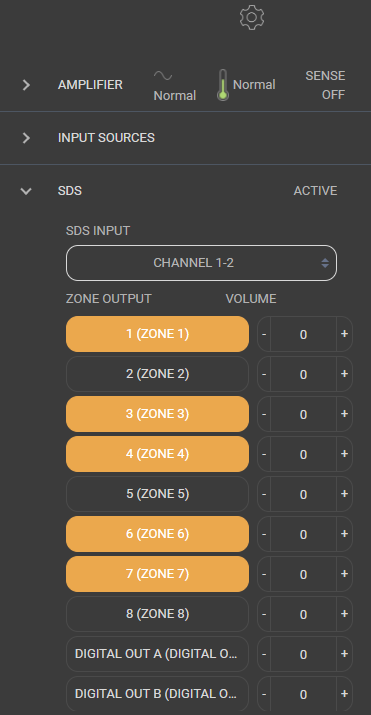Open the settings gear icon
Viewport: 371px width, 715px height.
point(252,18)
